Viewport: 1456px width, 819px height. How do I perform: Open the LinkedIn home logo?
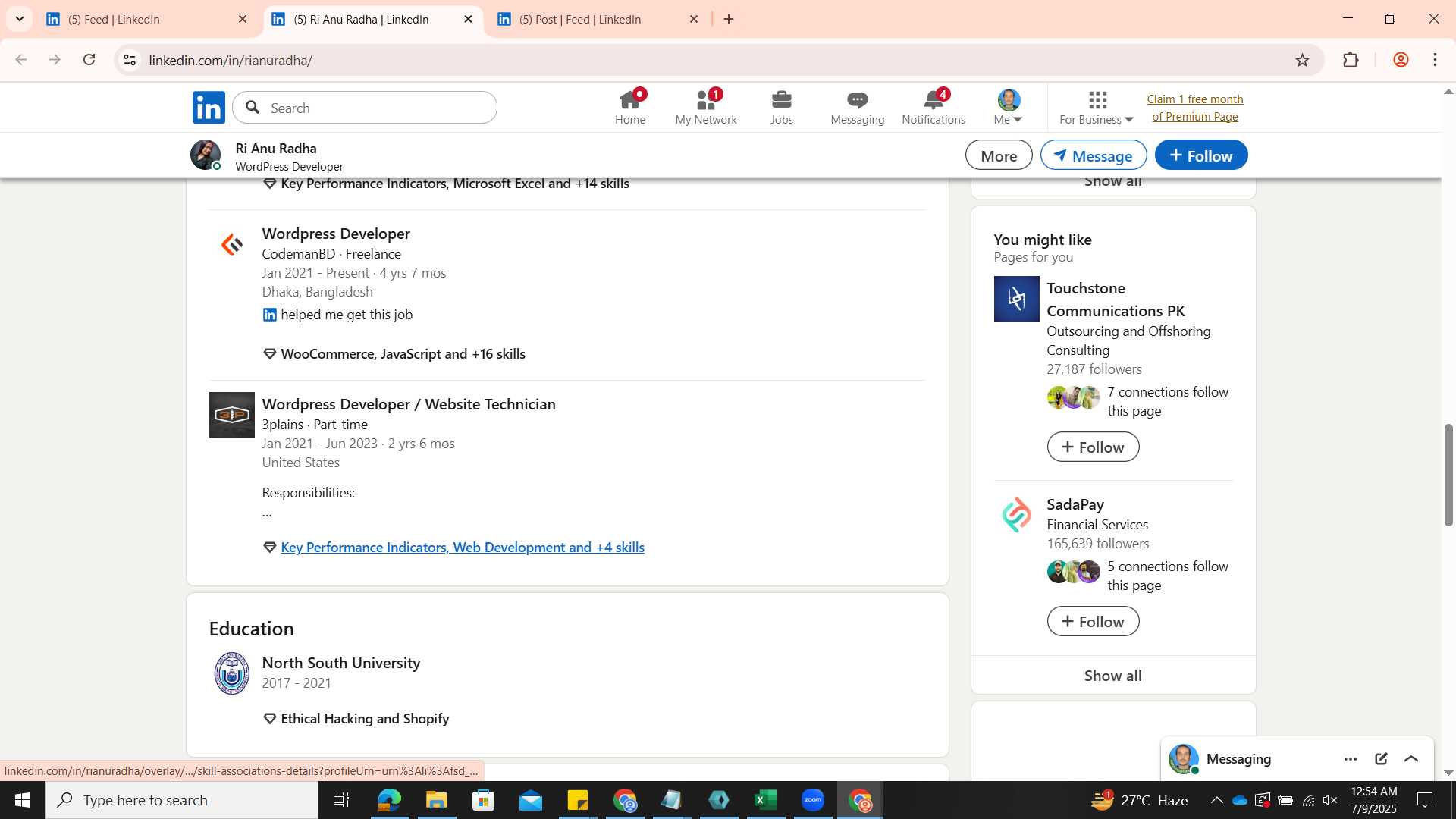(x=209, y=108)
